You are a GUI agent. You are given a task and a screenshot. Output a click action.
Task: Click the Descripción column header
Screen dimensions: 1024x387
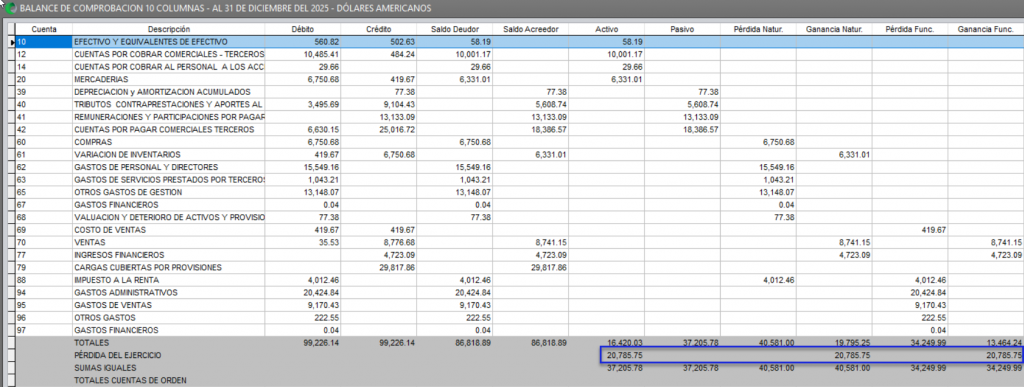pos(168,29)
